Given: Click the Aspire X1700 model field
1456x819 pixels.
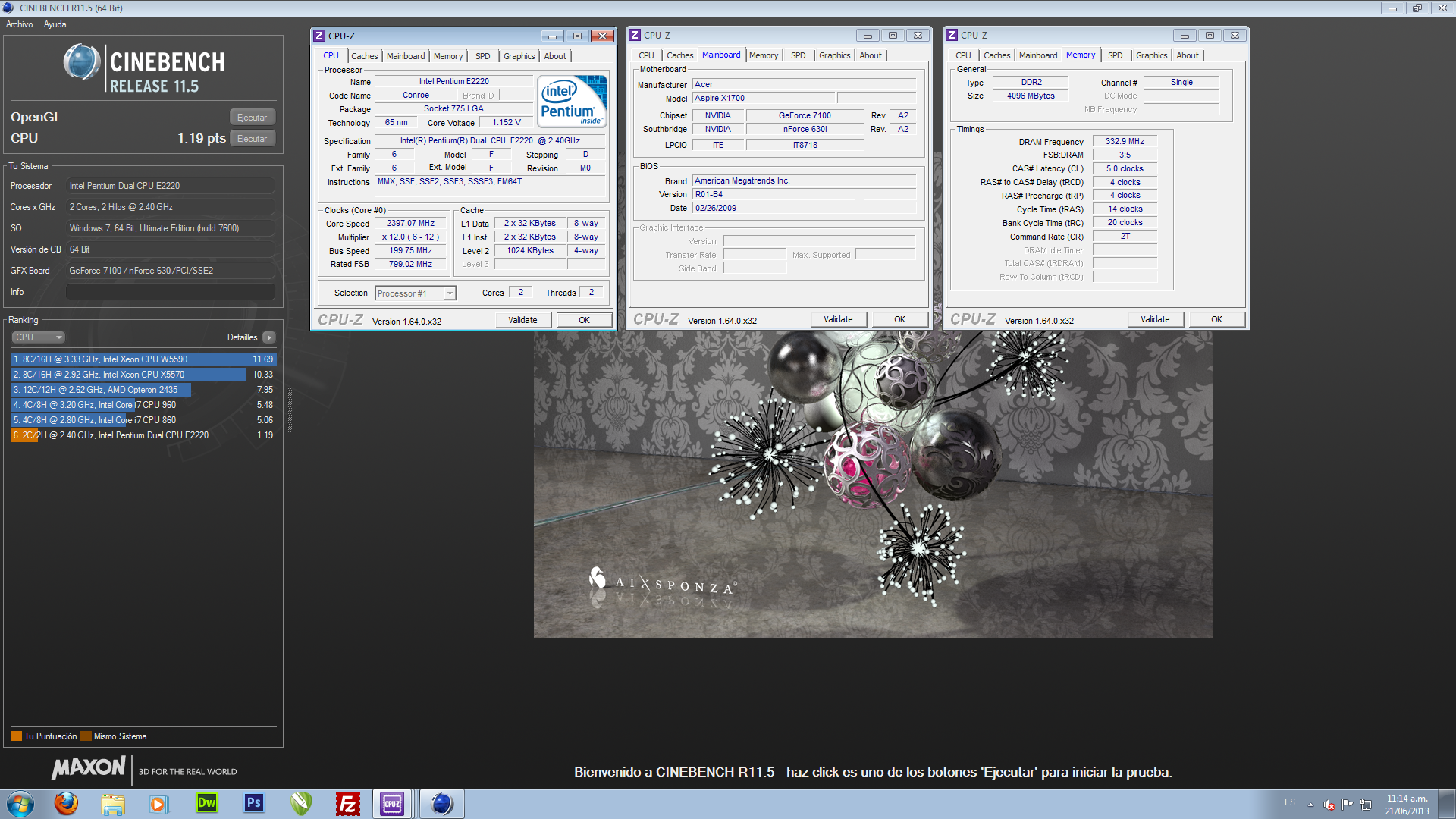Looking at the screenshot, I should pos(764,99).
